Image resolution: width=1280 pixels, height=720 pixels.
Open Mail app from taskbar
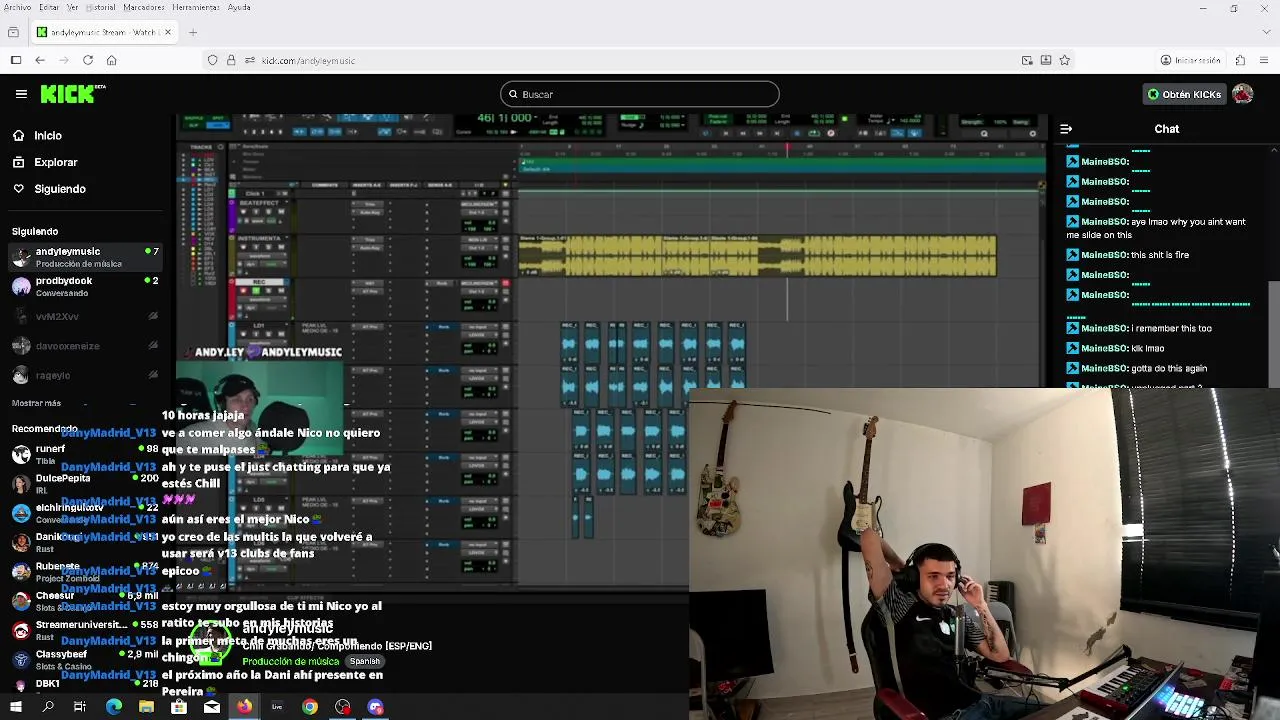pyautogui.click(x=212, y=707)
